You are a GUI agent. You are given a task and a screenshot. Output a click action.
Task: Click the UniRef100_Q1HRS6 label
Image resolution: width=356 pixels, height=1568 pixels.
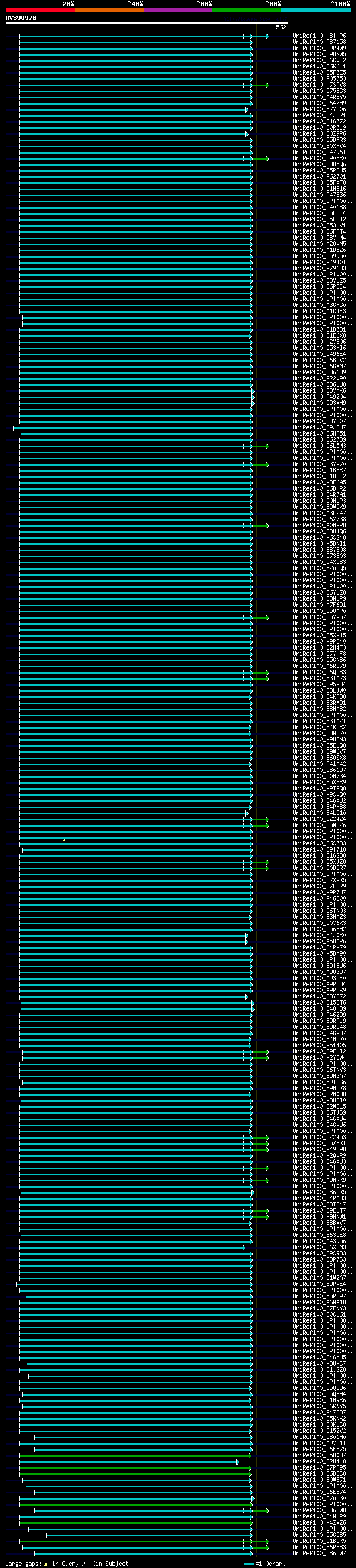(319, 1400)
